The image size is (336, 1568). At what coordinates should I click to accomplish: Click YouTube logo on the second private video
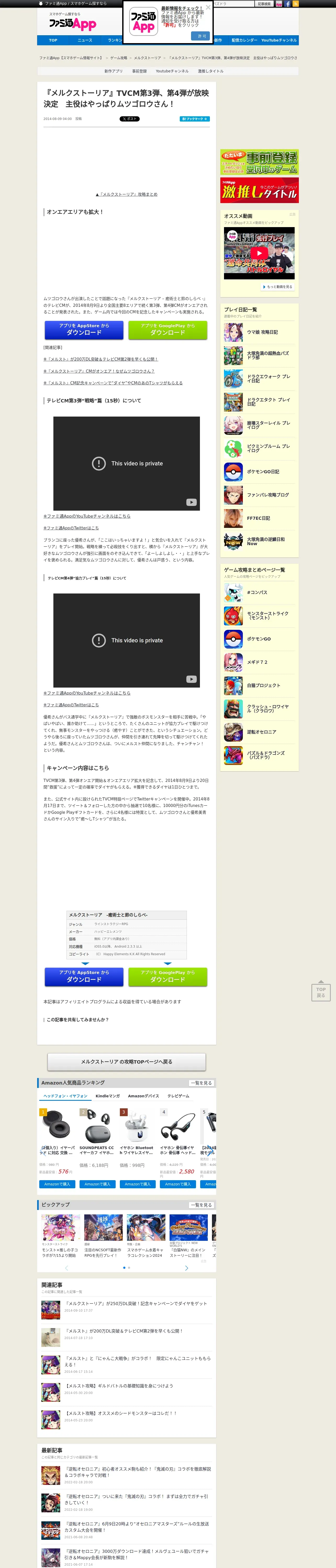pyautogui.click(x=192, y=679)
